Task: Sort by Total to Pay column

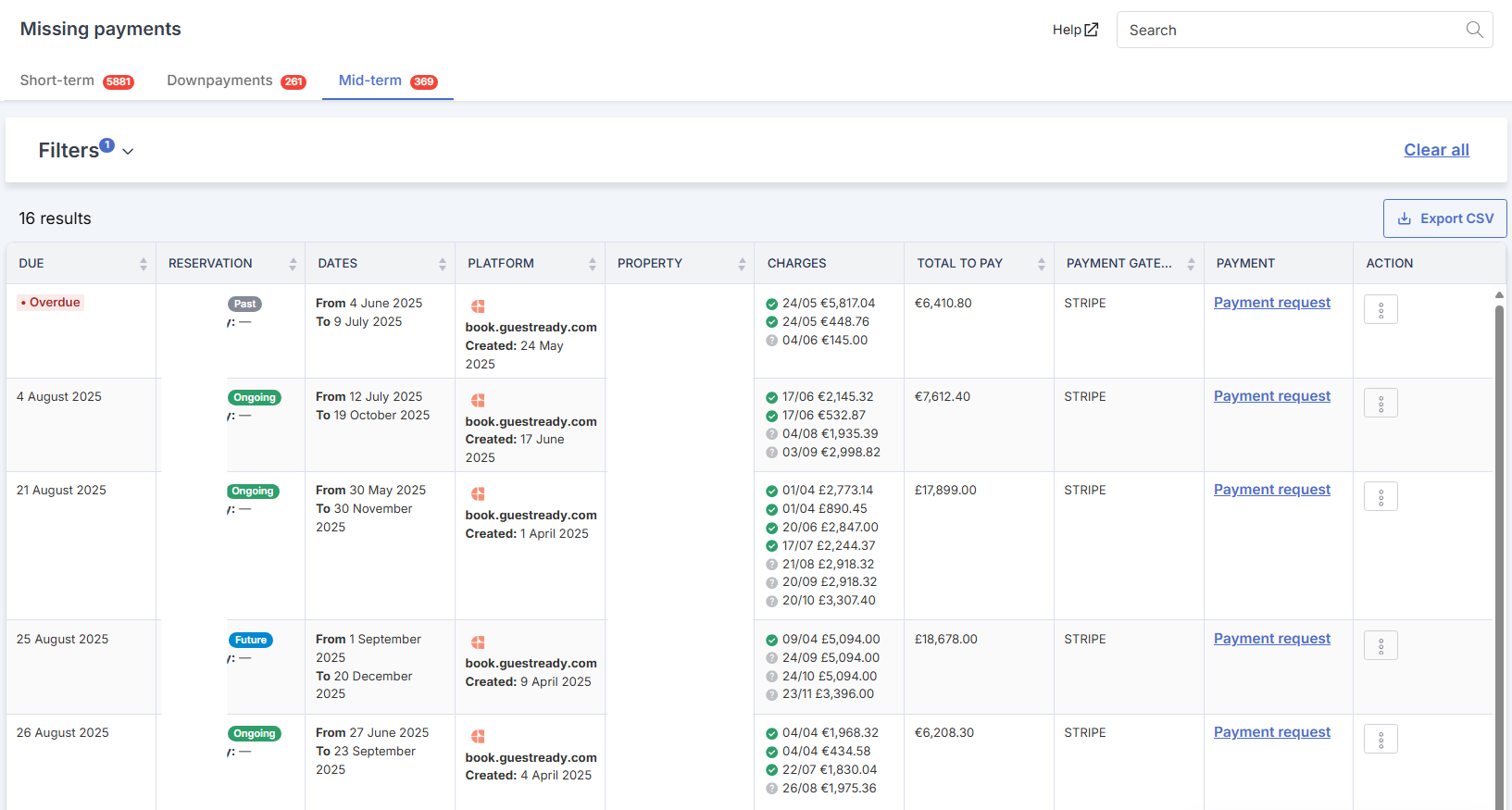Action: click(1041, 264)
